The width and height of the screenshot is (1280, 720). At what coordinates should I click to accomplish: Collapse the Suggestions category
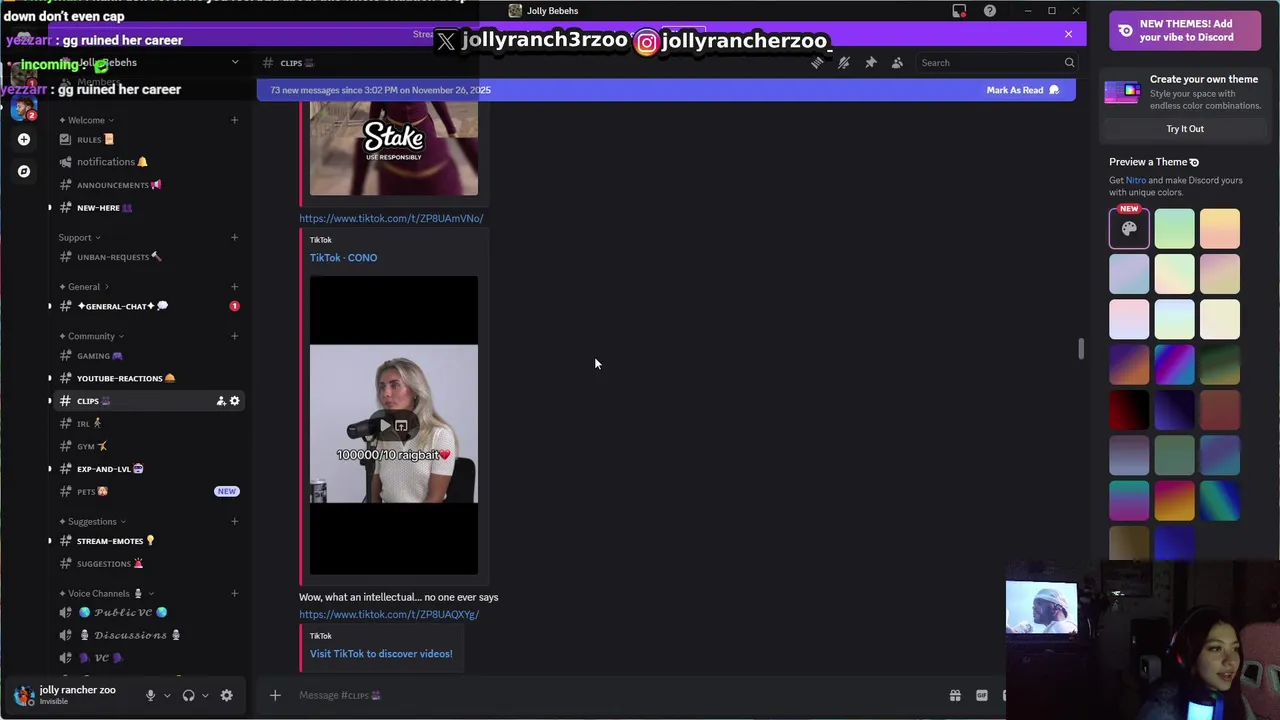(x=92, y=521)
